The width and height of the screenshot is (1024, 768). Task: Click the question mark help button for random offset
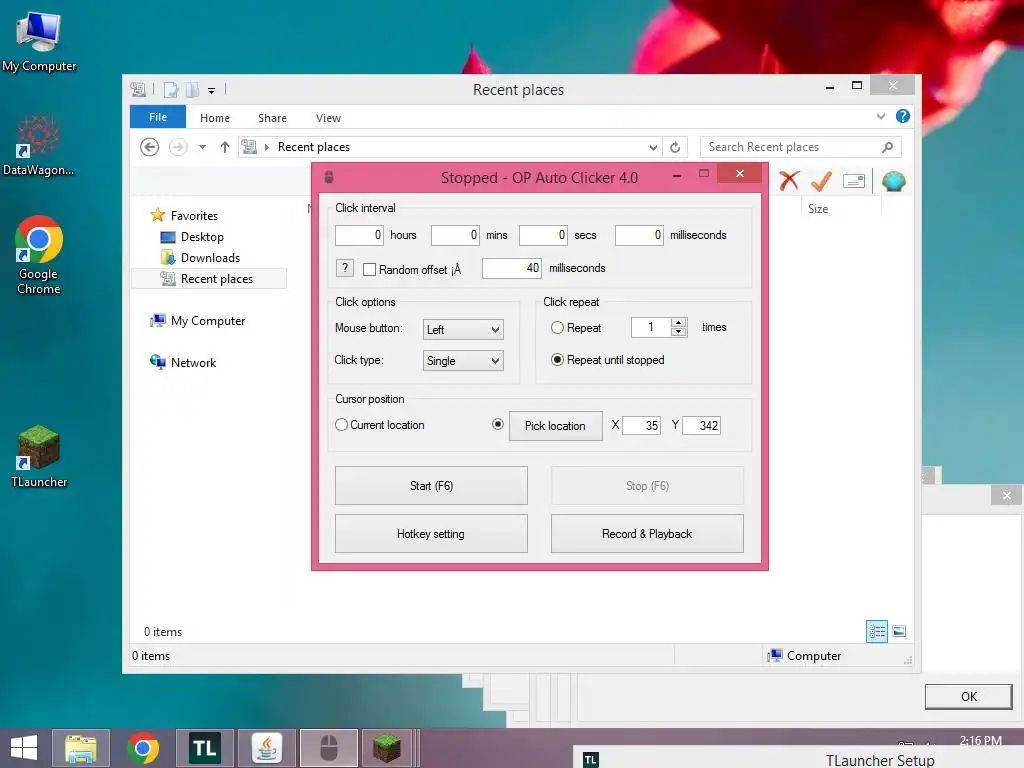(345, 268)
